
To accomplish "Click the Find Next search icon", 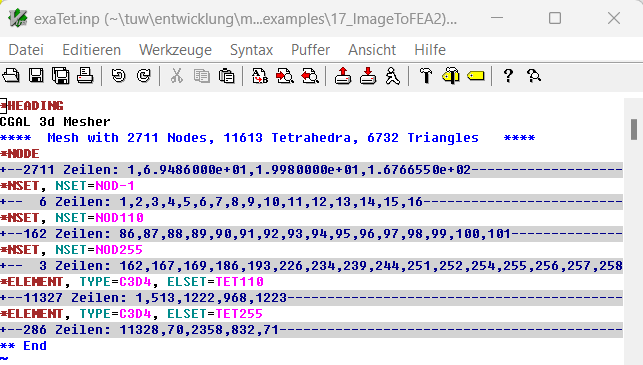I will click(285, 76).
